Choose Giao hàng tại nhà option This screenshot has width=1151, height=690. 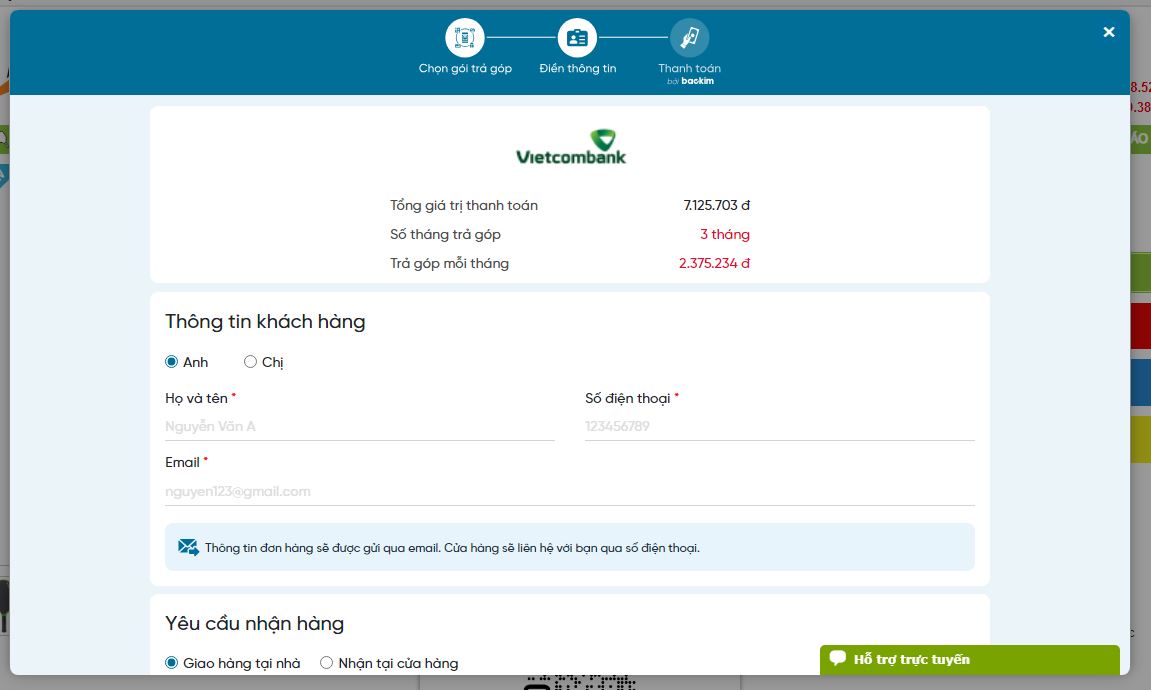pos(172,663)
